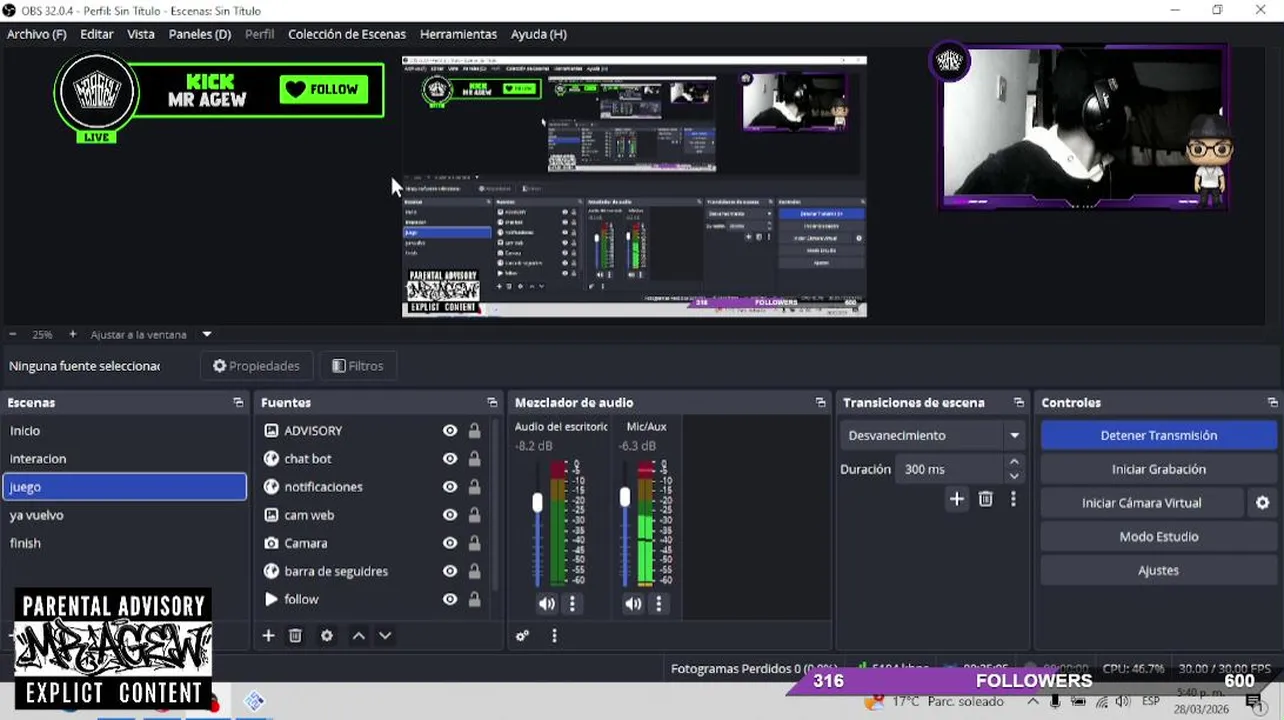Decrease Duración with down stepper arrow

(x=1014, y=476)
